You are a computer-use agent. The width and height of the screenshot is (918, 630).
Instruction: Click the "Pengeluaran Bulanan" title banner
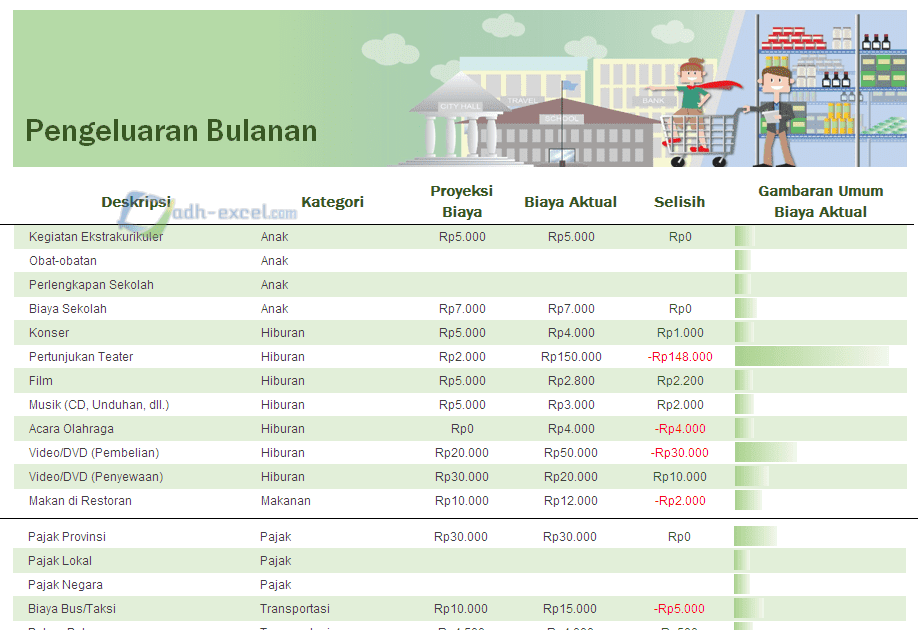[172, 130]
